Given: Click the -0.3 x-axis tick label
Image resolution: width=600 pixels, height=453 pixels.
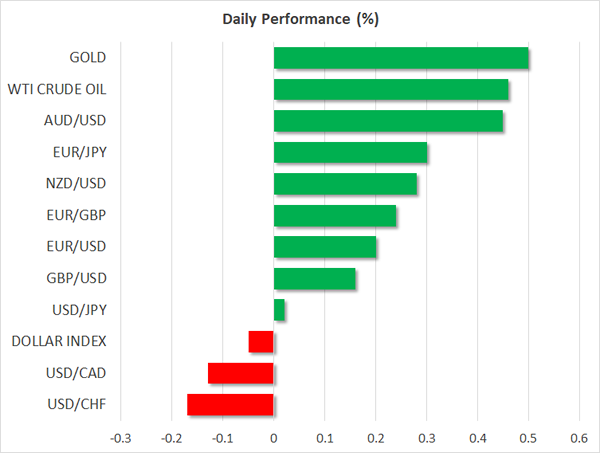Looking at the screenshot, I should [119, 438].
